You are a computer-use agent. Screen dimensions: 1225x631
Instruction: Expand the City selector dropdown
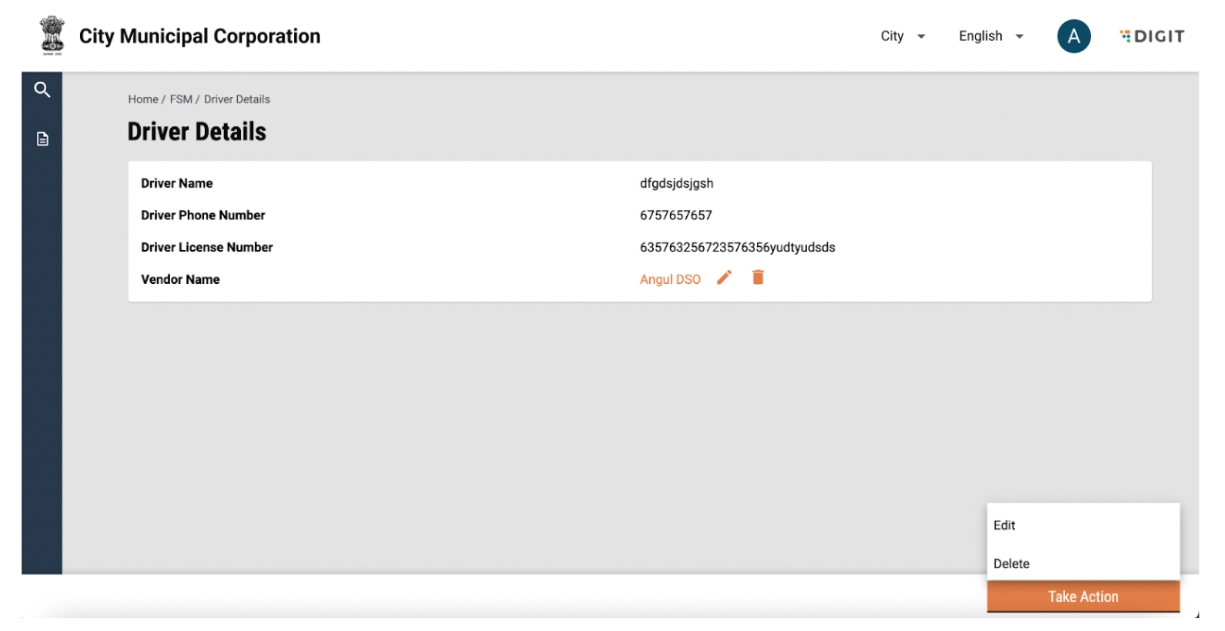pyautogui.click(x=903, y=36)
